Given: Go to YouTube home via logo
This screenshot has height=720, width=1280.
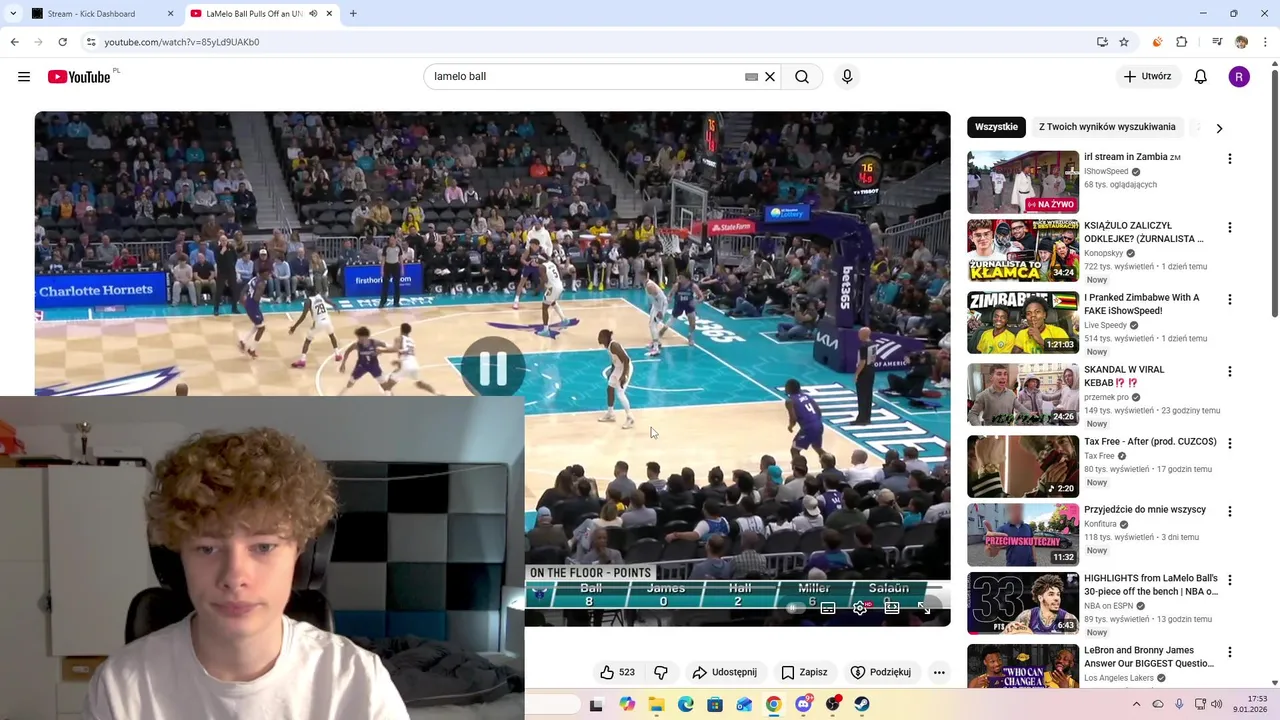Looking at the screenshot, I should (x=79, y=77).
